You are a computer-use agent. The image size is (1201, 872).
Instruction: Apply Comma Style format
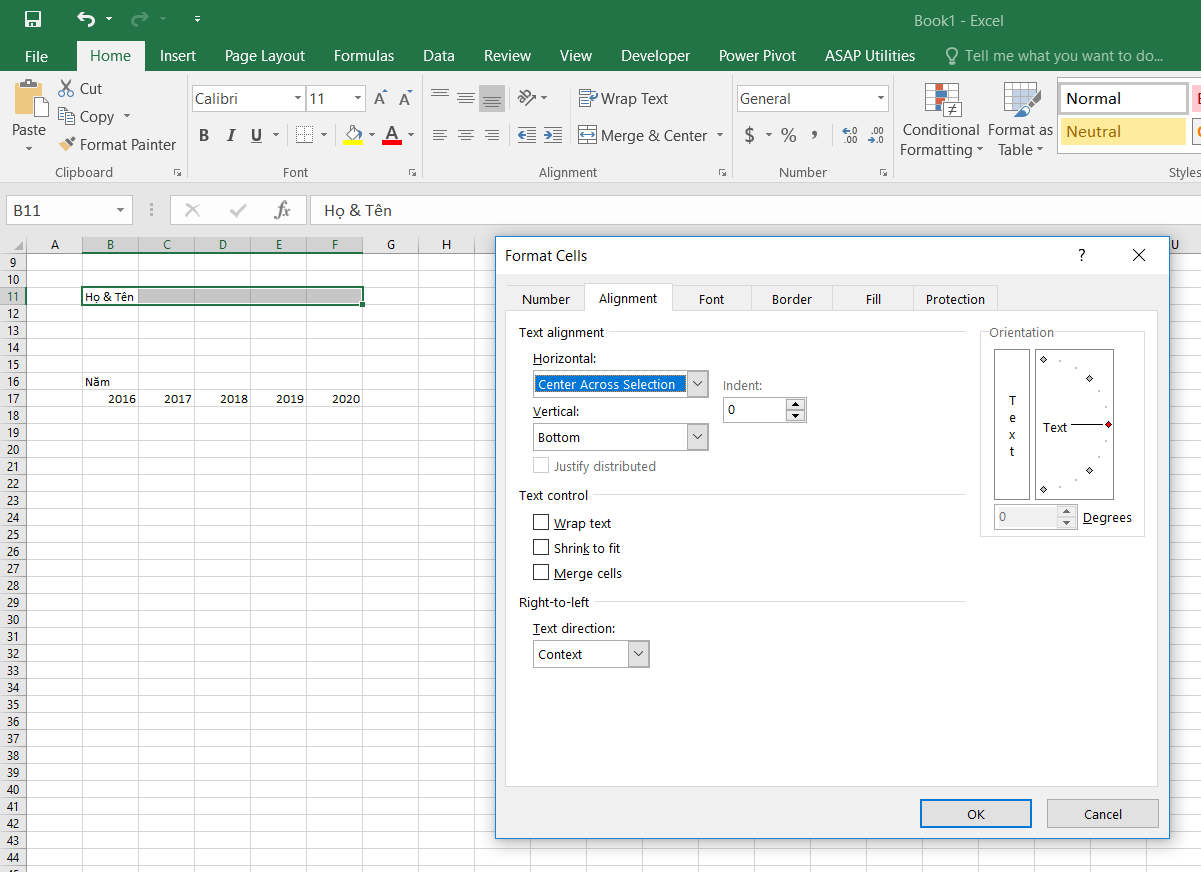(815, 135)
